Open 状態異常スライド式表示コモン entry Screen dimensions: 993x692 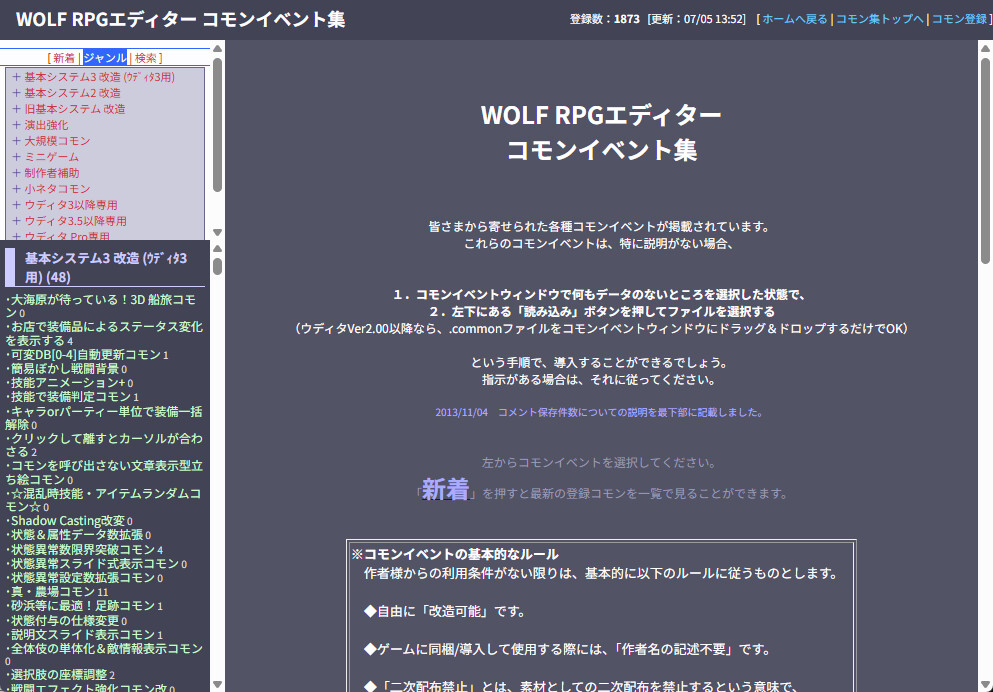click(x=95, y=563)
